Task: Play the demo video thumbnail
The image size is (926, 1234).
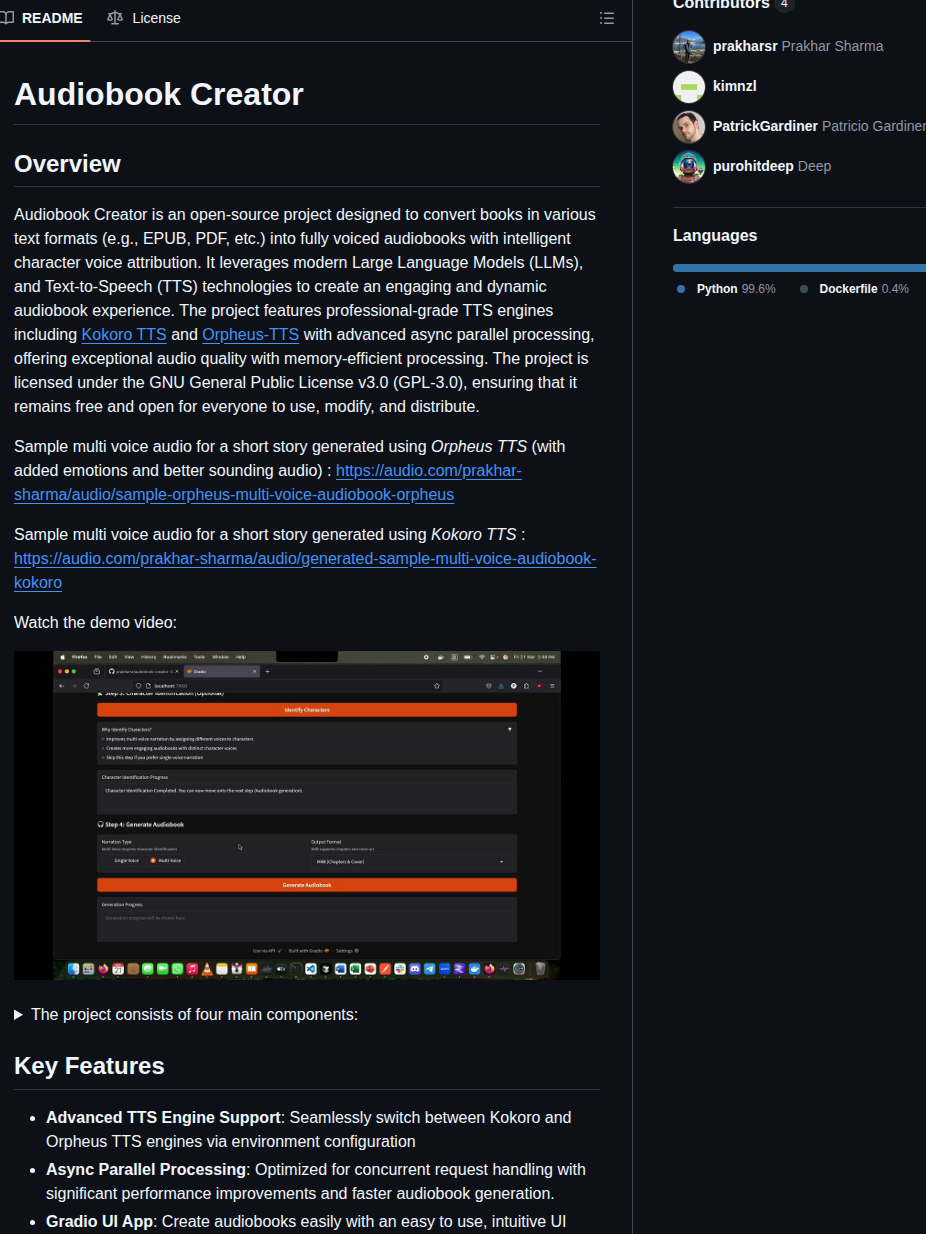Action: 307,815
